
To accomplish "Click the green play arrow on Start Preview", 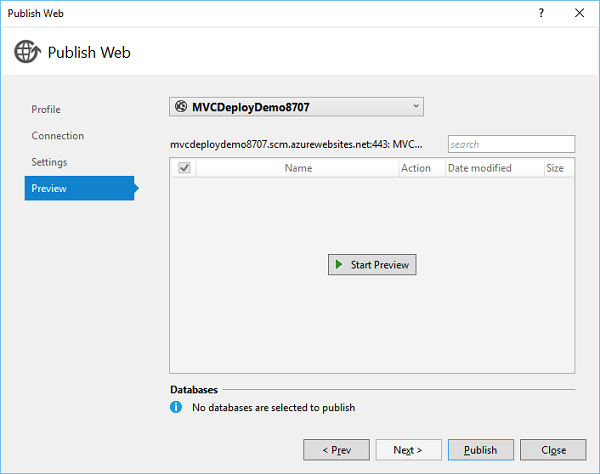I will [x=339, y=265].
